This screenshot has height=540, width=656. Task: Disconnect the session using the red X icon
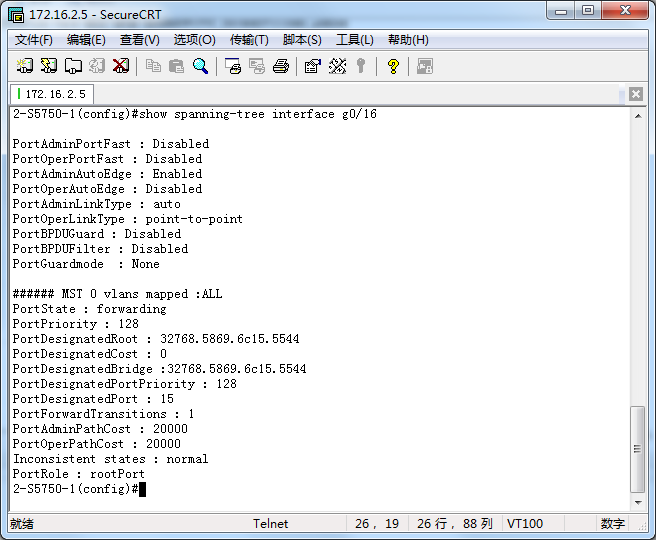pyautogui.click(x=121, y=66)
